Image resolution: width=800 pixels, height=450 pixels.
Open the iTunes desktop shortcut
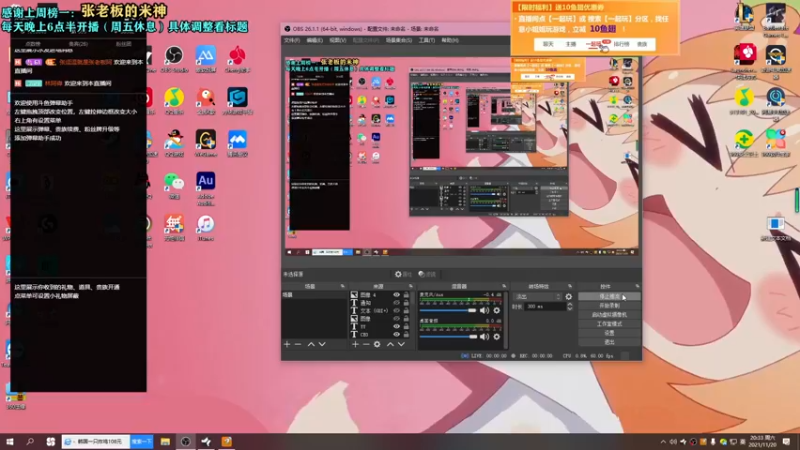click(206, 228)
